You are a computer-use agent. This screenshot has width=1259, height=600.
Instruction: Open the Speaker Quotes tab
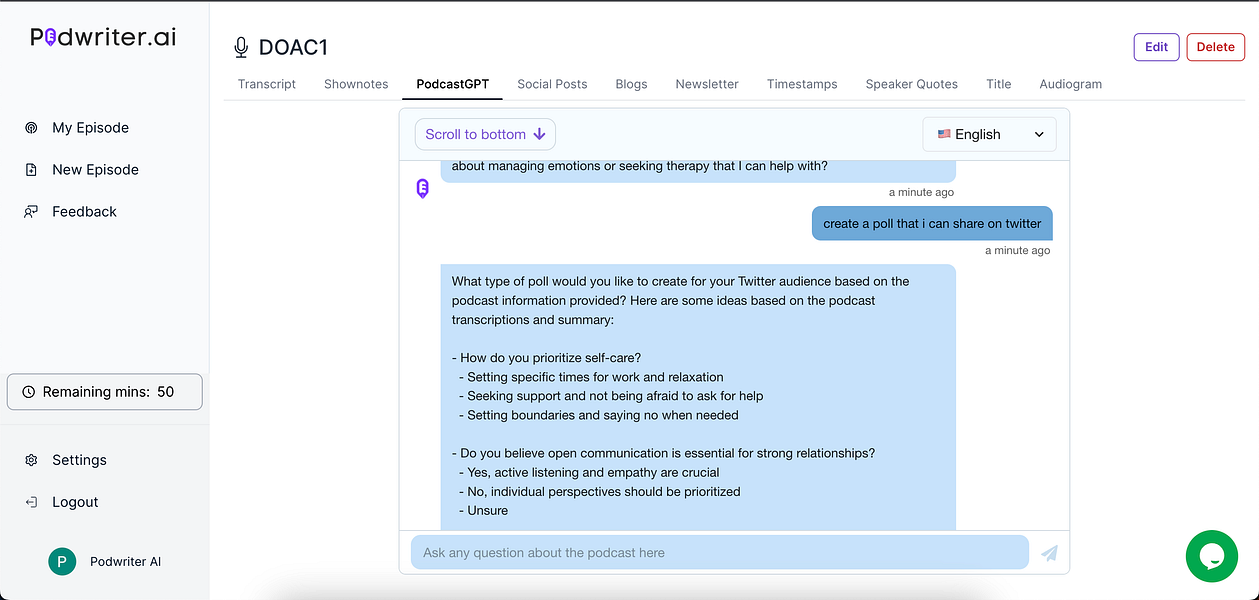911,84
